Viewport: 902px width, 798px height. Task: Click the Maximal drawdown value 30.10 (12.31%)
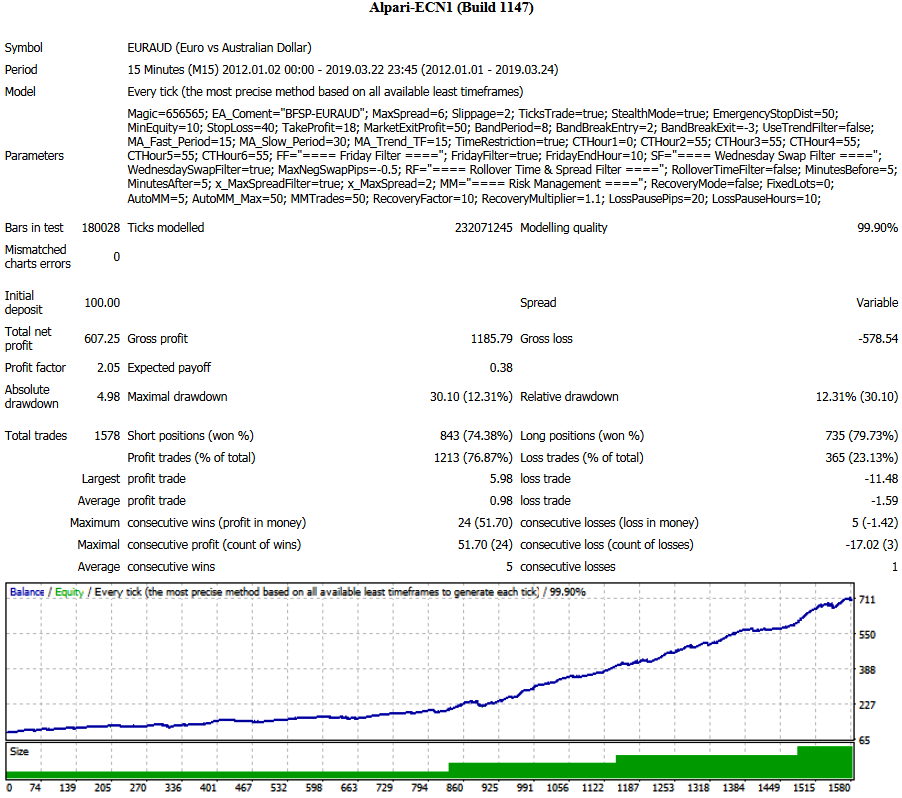[471, 397]
